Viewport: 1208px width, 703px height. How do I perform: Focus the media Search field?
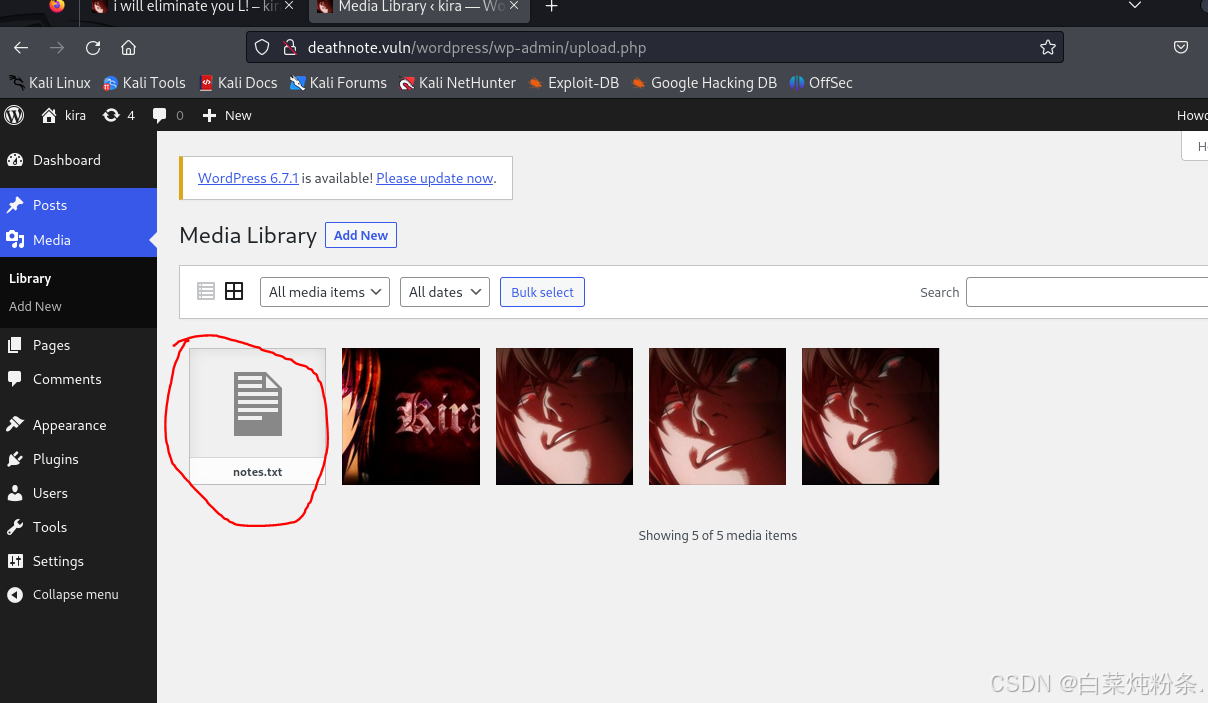tap(1087, 292)
